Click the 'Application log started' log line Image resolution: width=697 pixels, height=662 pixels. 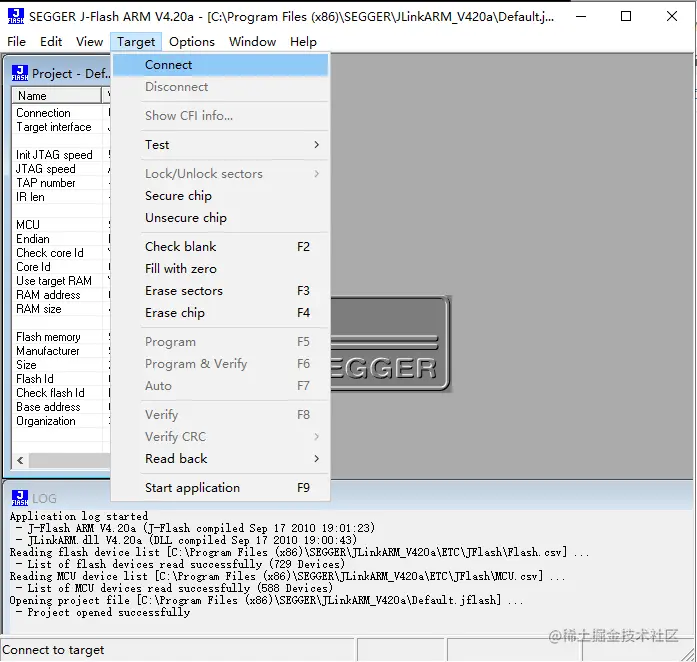tap(79, 516)
